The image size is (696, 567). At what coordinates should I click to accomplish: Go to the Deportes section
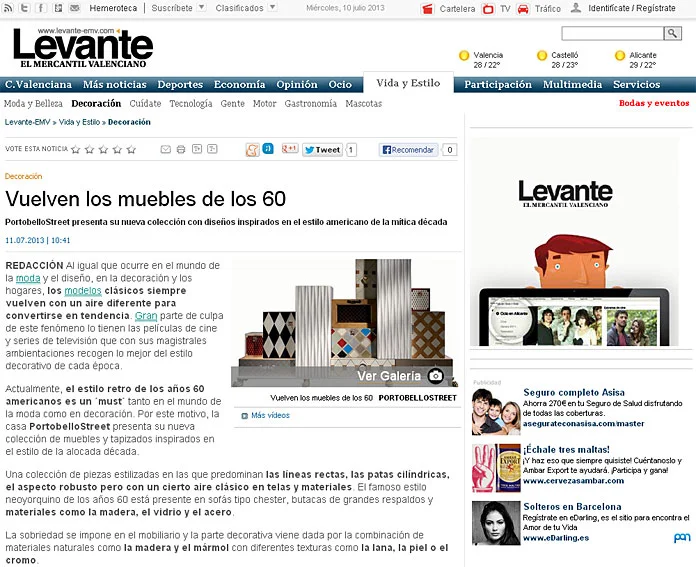[180, 84]
